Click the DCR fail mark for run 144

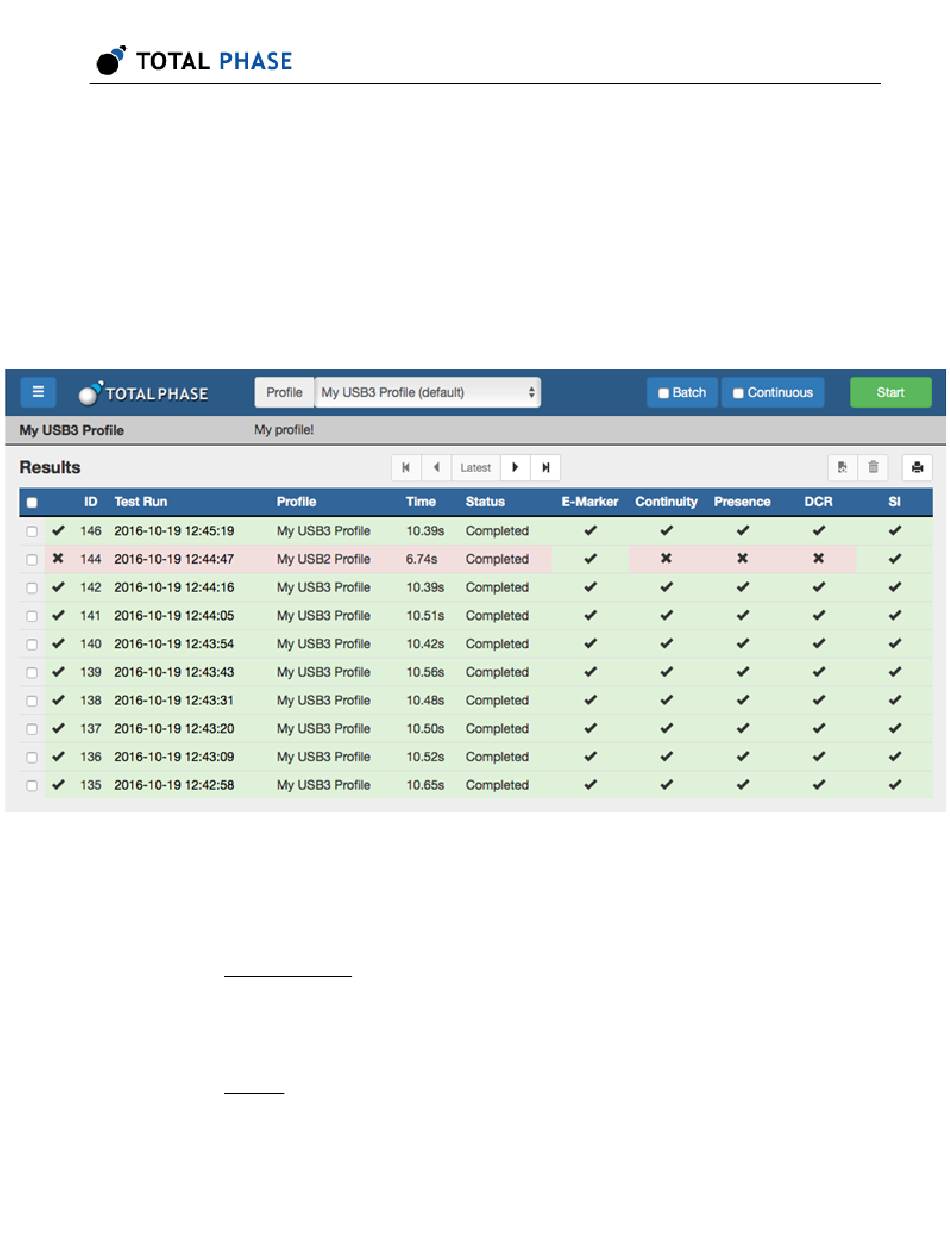point(818,559)
